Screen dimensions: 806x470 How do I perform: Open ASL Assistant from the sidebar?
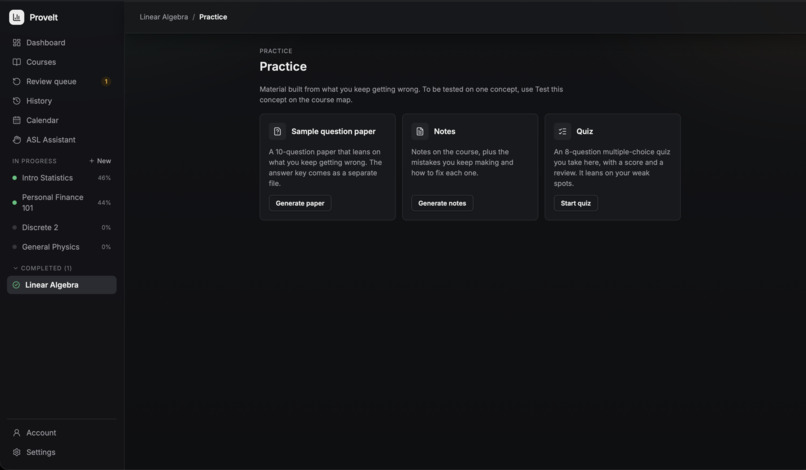pos(62,140)
